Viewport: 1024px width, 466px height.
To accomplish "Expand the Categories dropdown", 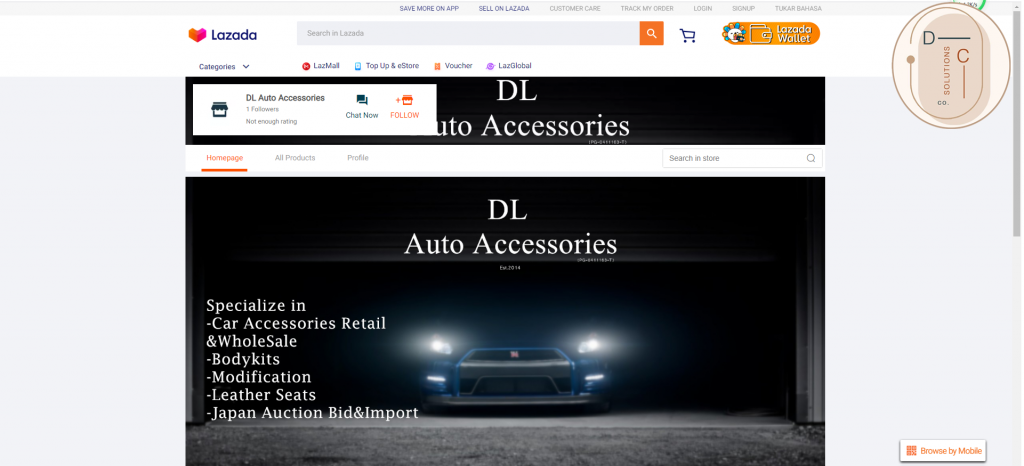I will [224, 67].
